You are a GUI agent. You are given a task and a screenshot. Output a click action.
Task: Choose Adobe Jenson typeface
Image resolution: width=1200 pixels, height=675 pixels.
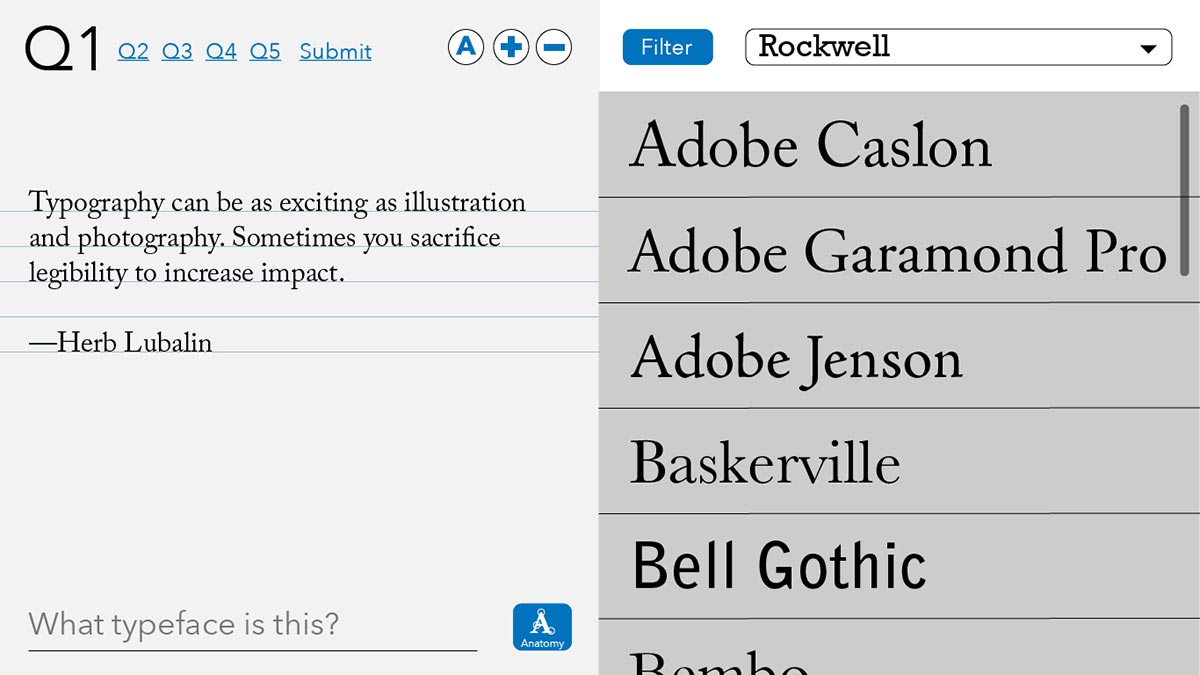point(899,356)
